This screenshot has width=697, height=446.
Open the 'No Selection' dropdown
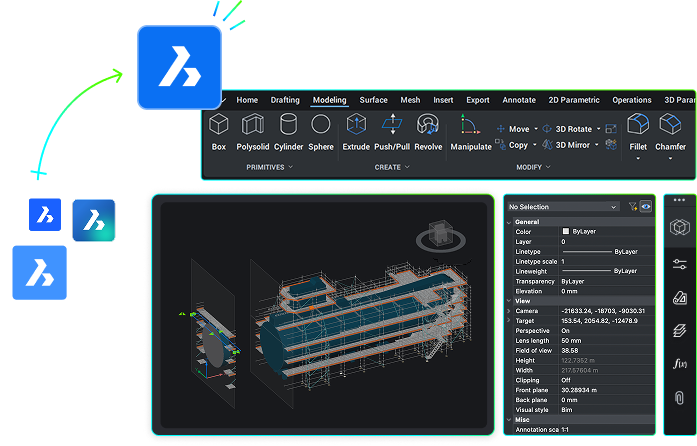coord(563,207)
